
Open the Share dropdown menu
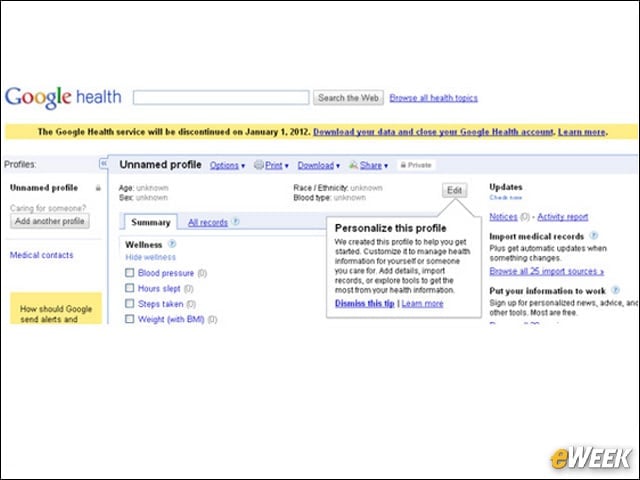[373, 165]
